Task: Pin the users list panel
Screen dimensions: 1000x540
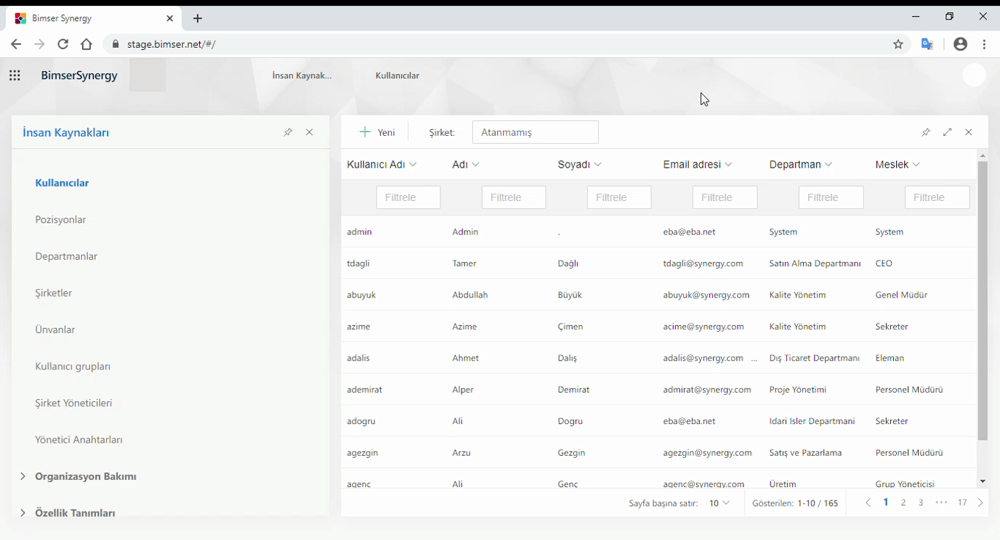Action: pos(926,132)
